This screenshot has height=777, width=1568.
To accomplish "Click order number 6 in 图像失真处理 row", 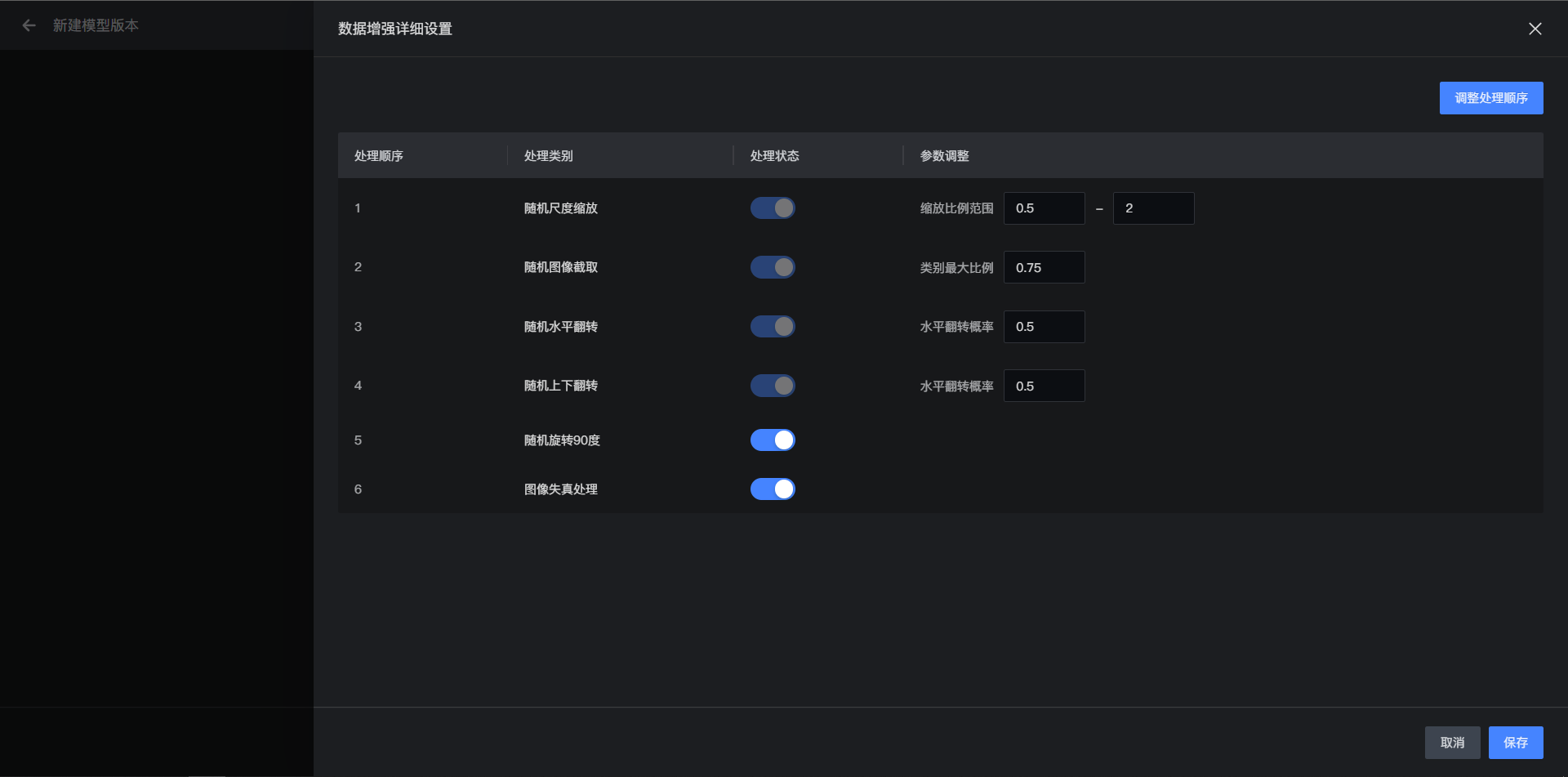I will tap(358, 489).
